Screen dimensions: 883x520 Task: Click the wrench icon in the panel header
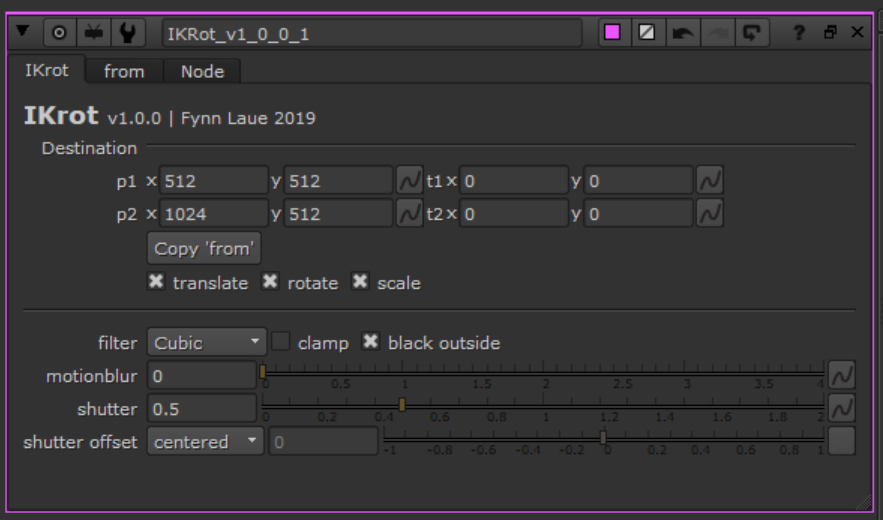tap(127, 33)
